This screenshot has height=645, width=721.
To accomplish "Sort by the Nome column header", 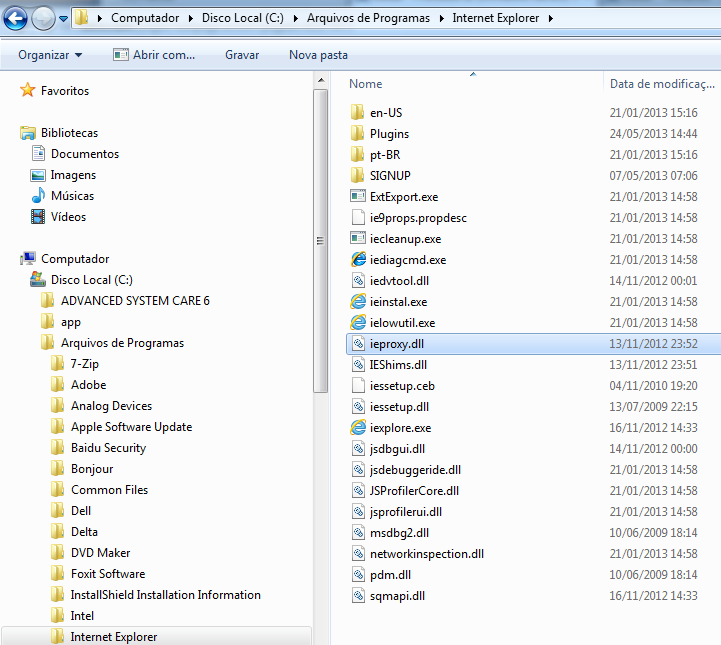I will [366, 84].
